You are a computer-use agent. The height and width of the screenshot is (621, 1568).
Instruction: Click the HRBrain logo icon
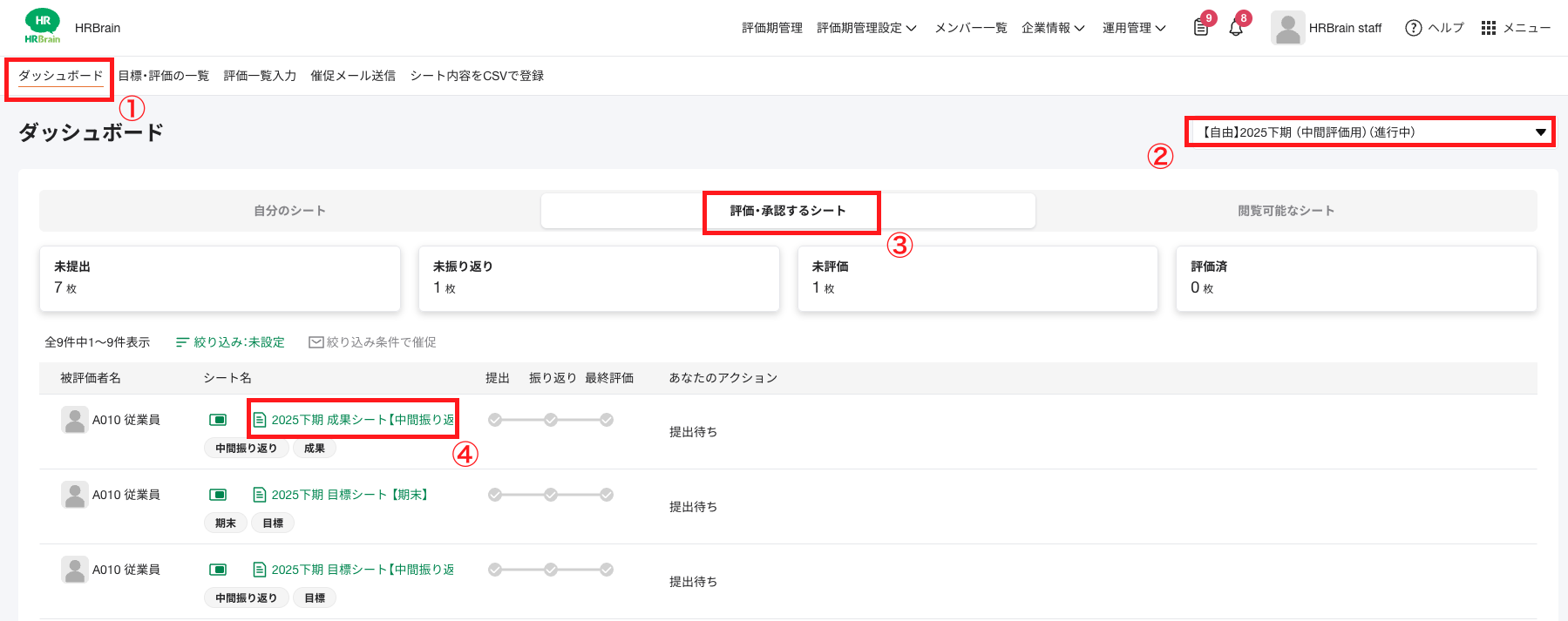pos(43,26)
